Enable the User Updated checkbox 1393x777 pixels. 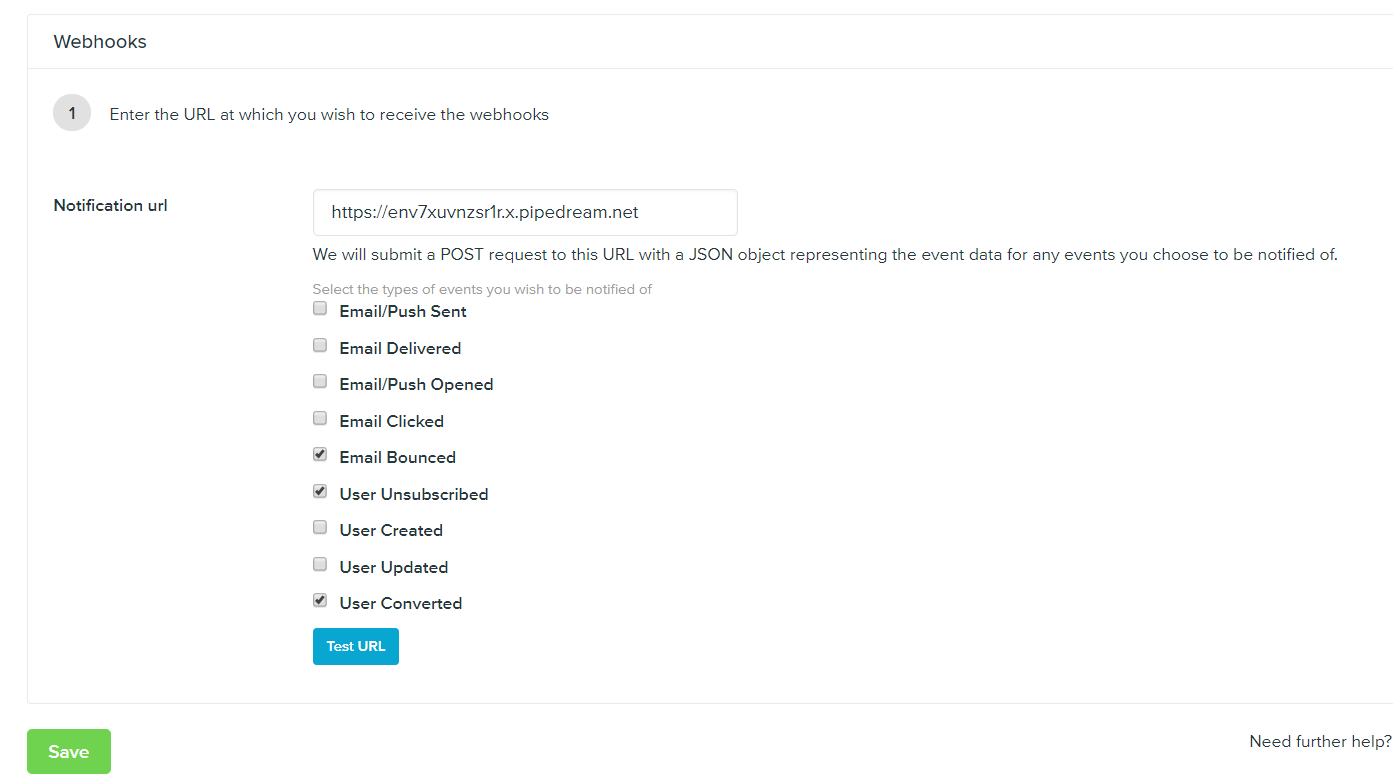pos(320,565)
